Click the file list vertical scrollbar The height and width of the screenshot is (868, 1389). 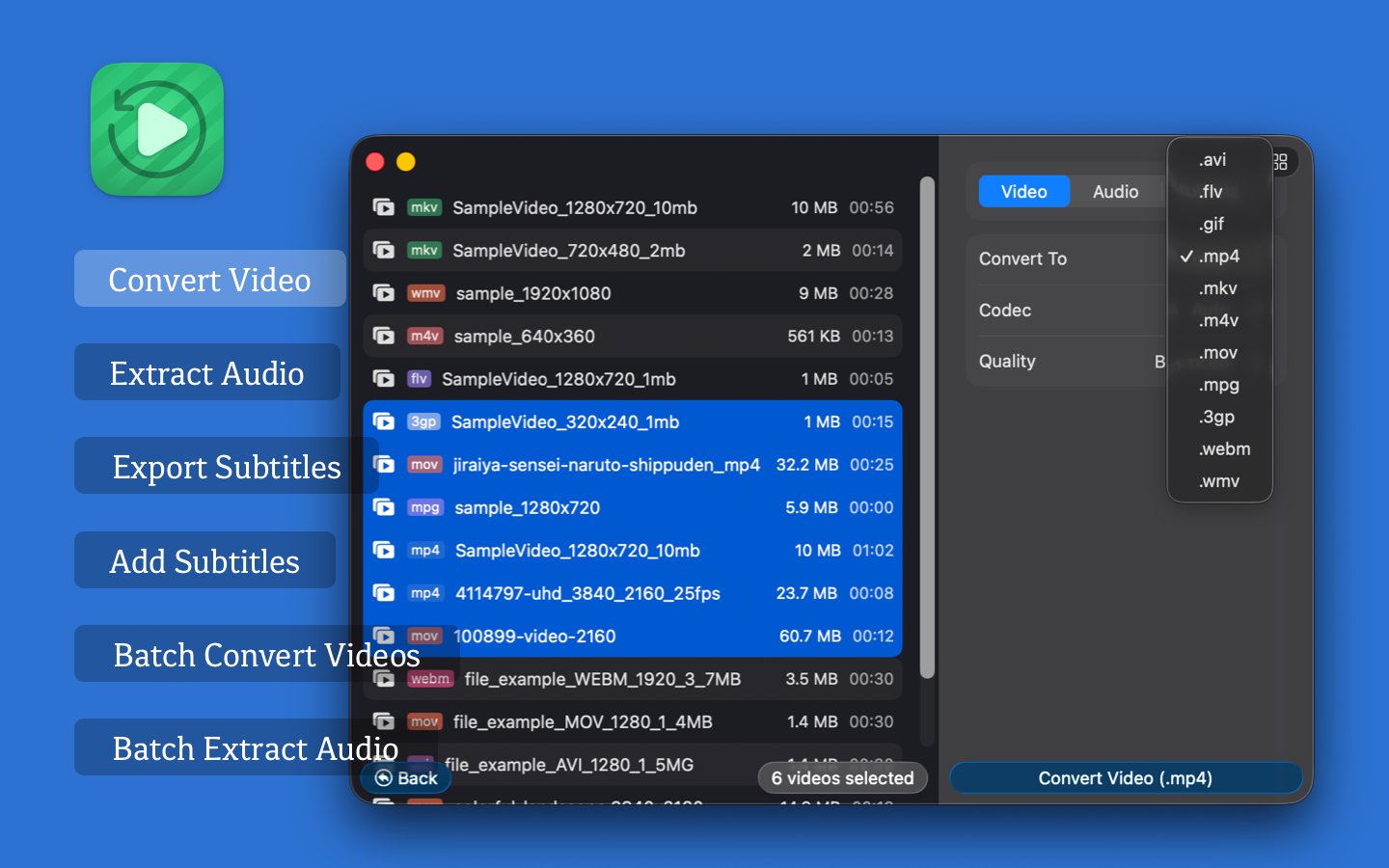point(927,424)
